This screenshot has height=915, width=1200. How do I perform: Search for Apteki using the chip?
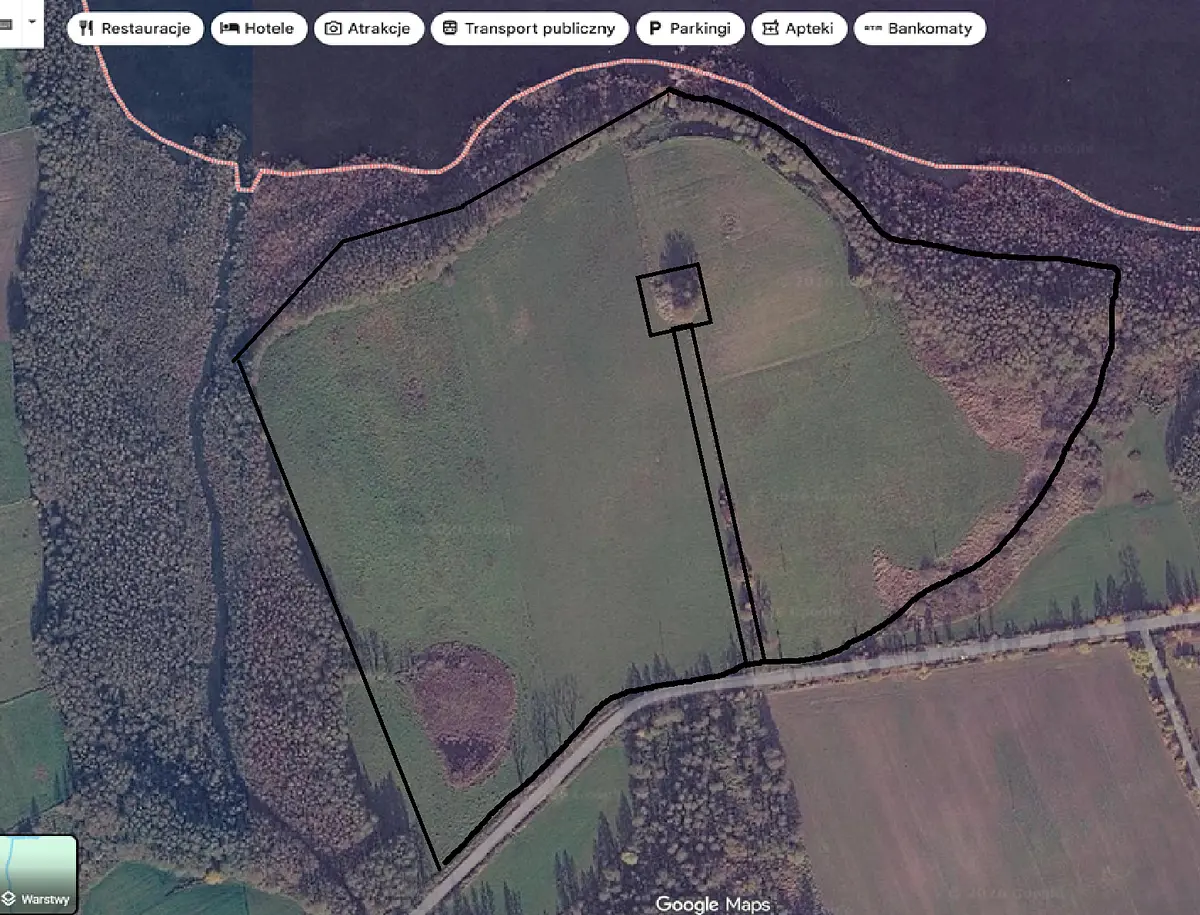click(799, 29)
